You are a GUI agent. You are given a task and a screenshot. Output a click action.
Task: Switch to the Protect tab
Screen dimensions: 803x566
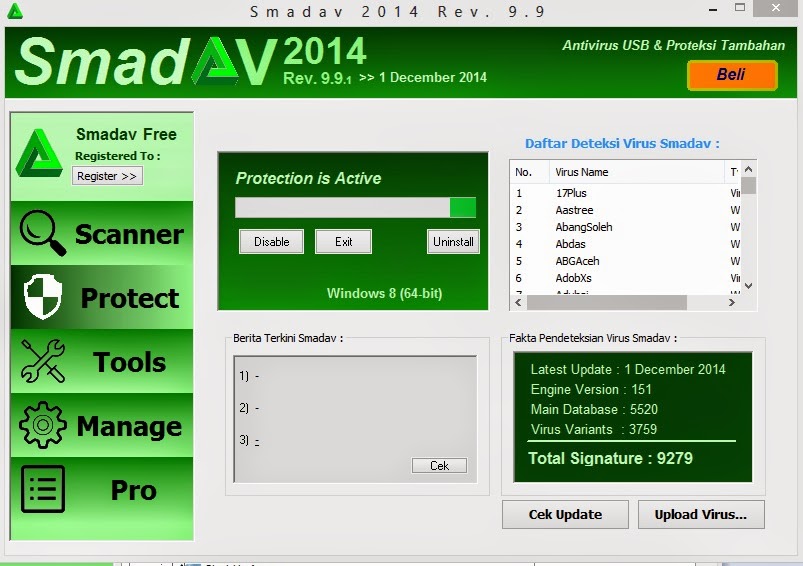pyautogui.click(x=102, y=297)
